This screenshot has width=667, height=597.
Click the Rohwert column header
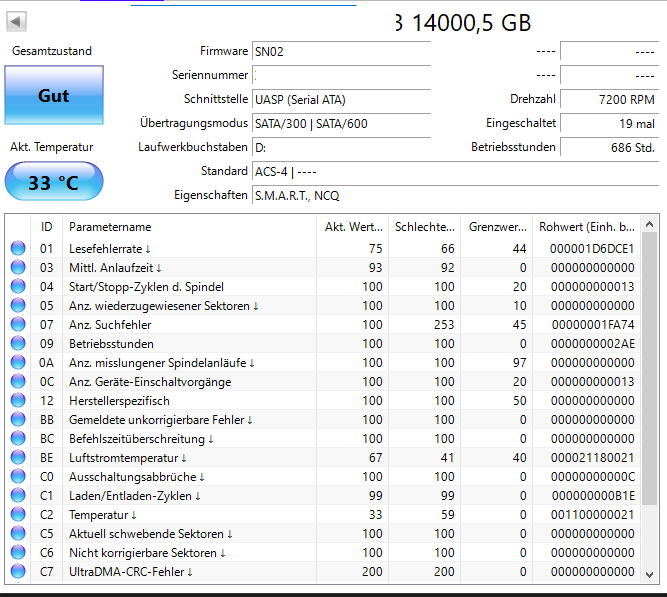(587, 227)
